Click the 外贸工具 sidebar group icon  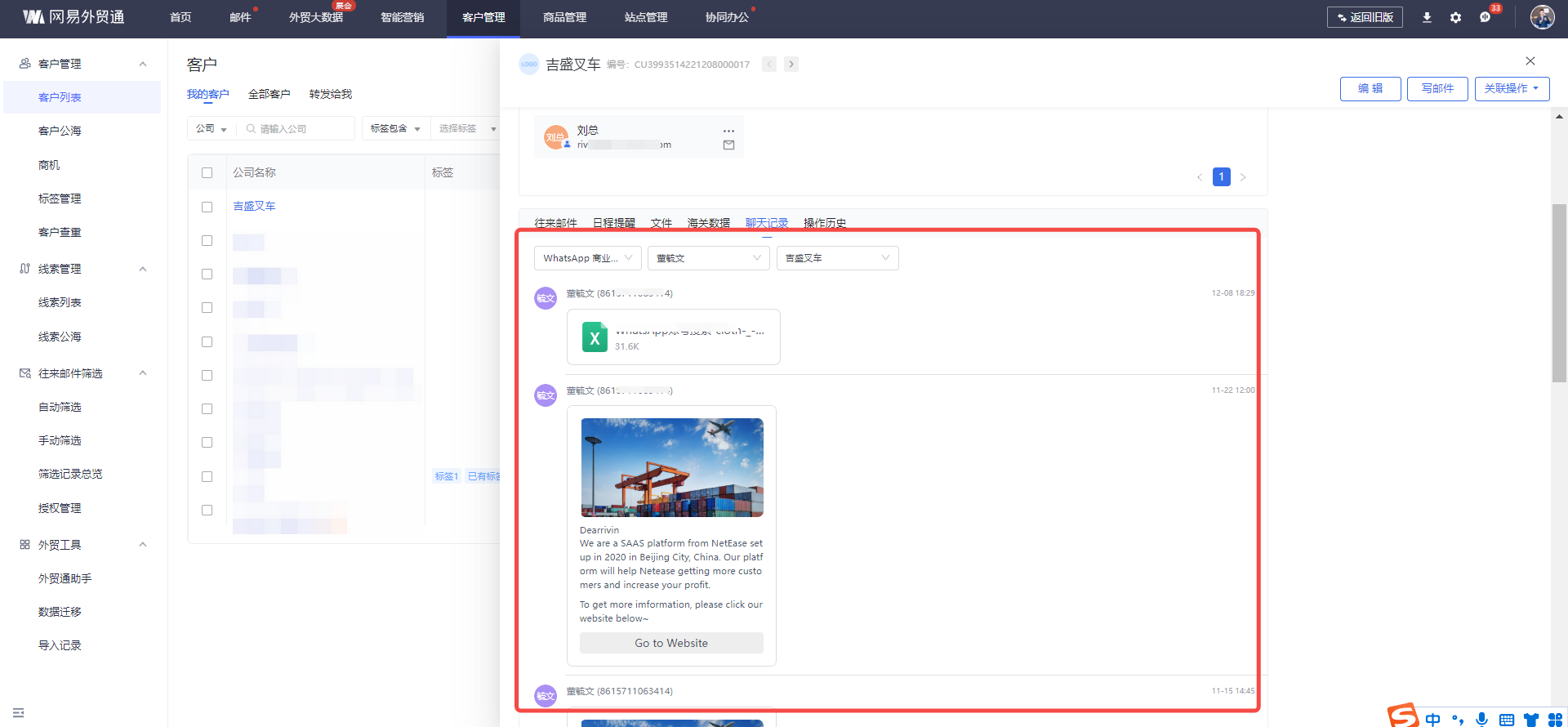pos(25,545)
